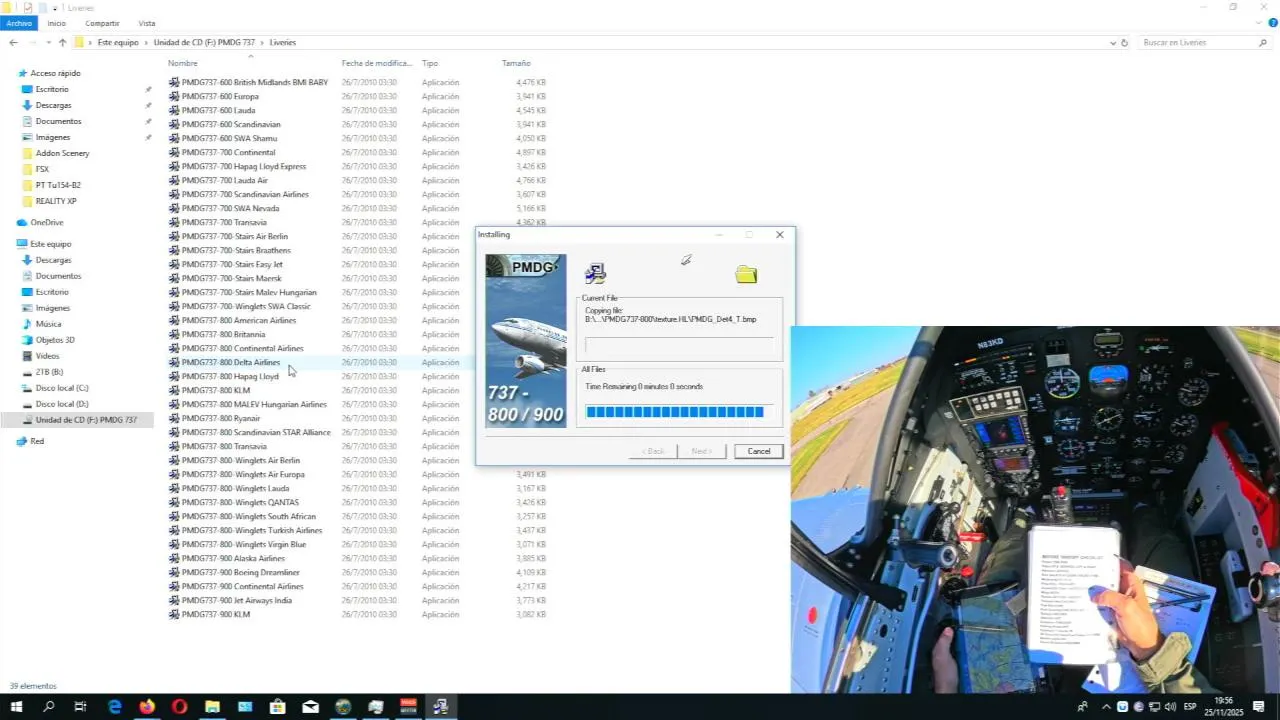Viewport: 1280px width, 720px height.
Task: Open the Archivo ribbon tab
Action: point(19,23)
